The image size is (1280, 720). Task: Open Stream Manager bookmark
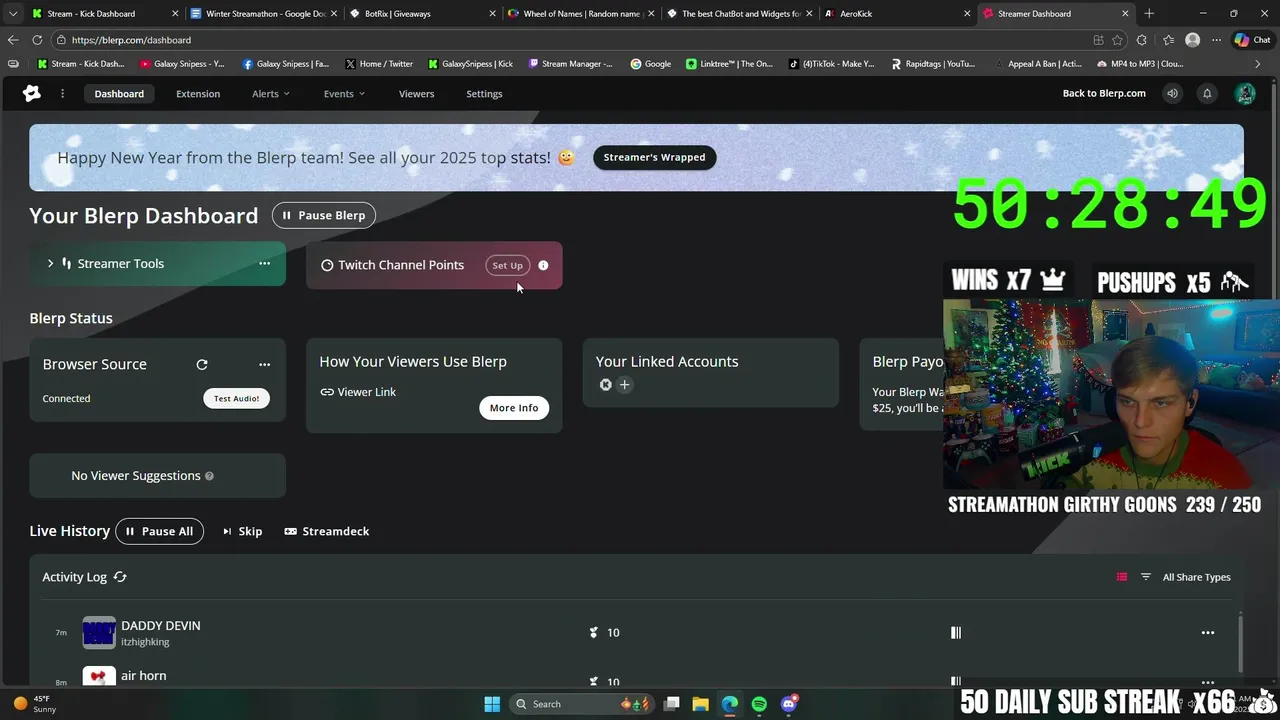tap(570, 64)
